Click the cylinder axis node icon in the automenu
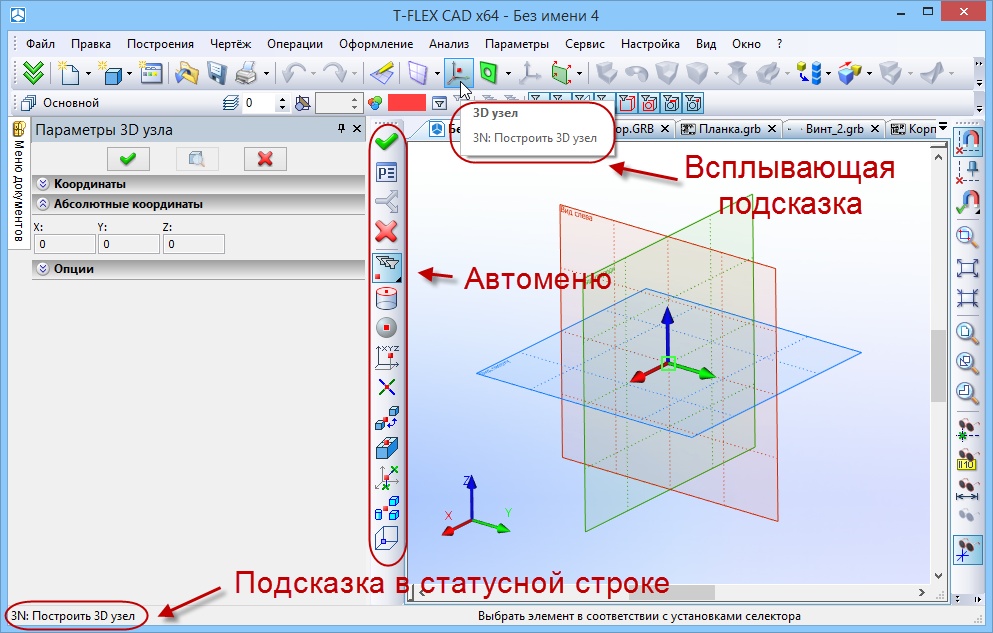Image resolution: width=993 pixels, height=633 pixels. click(x=386, y=298)
